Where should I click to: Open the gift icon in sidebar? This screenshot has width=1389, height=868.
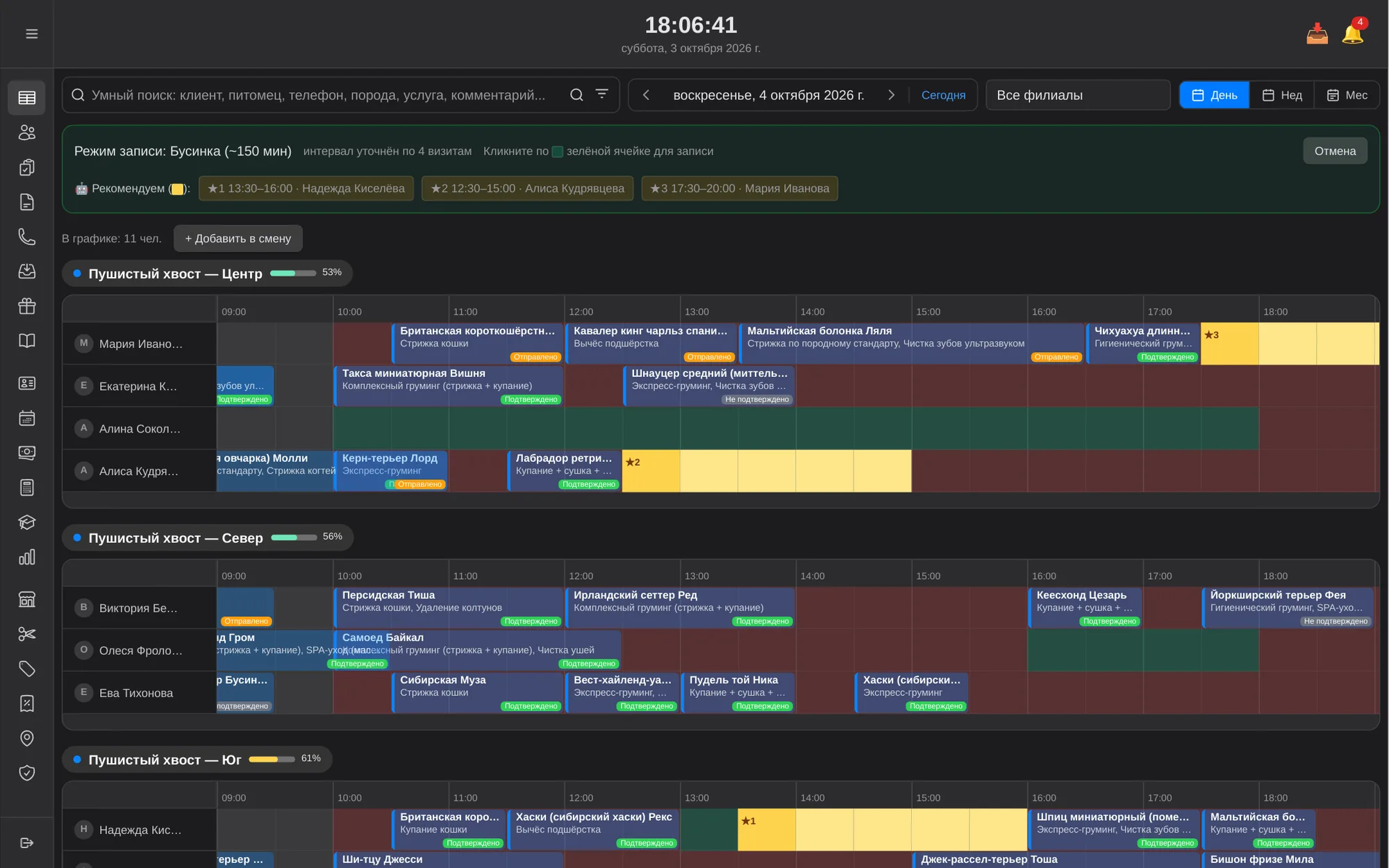click(27, 306)
